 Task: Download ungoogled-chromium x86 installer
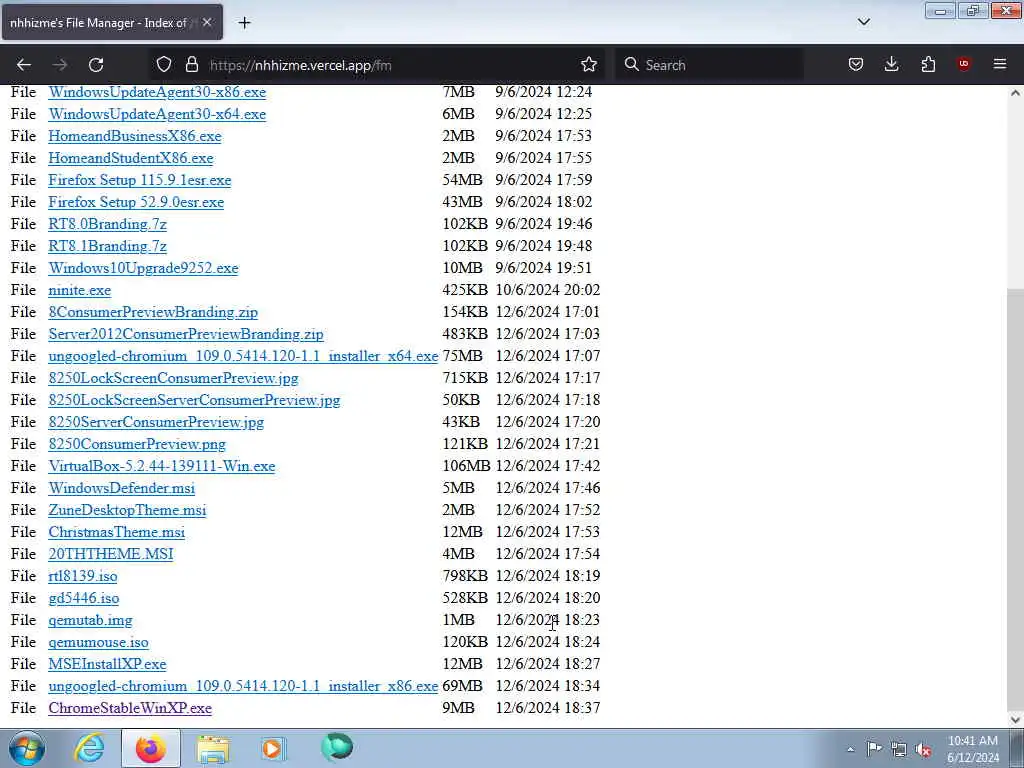(243, 686)
